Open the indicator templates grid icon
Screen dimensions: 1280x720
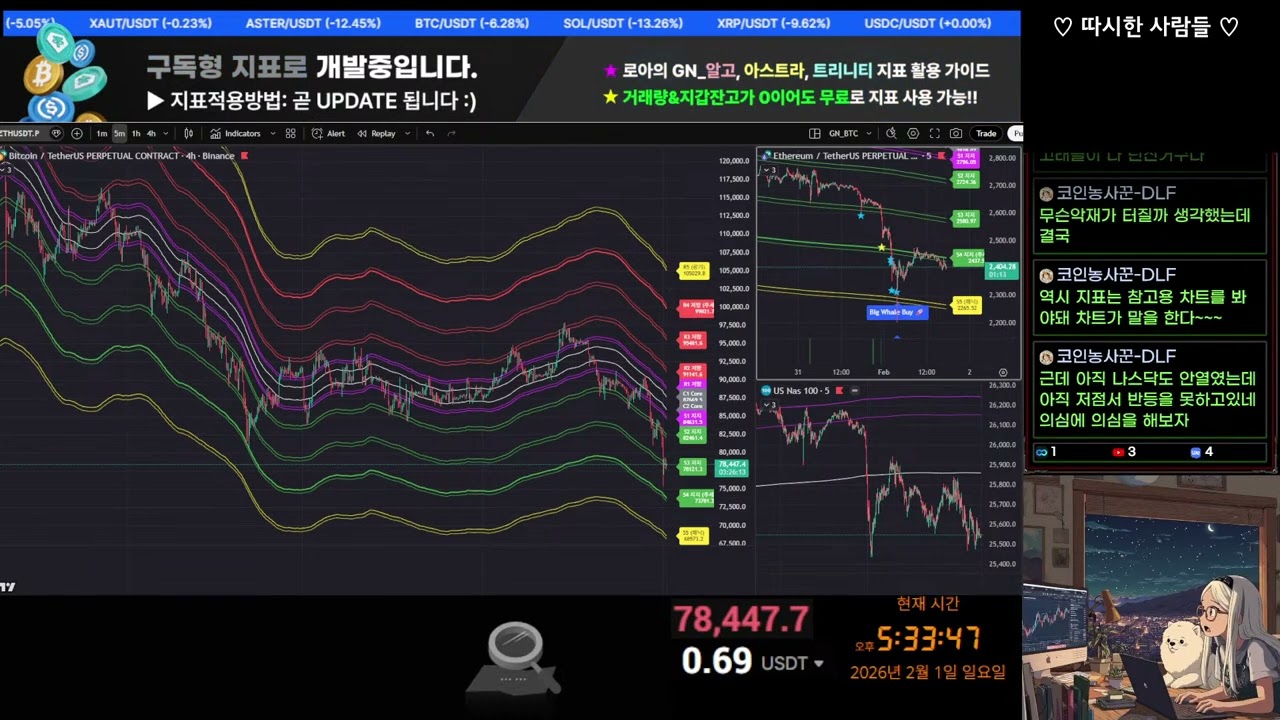point(290,133)
